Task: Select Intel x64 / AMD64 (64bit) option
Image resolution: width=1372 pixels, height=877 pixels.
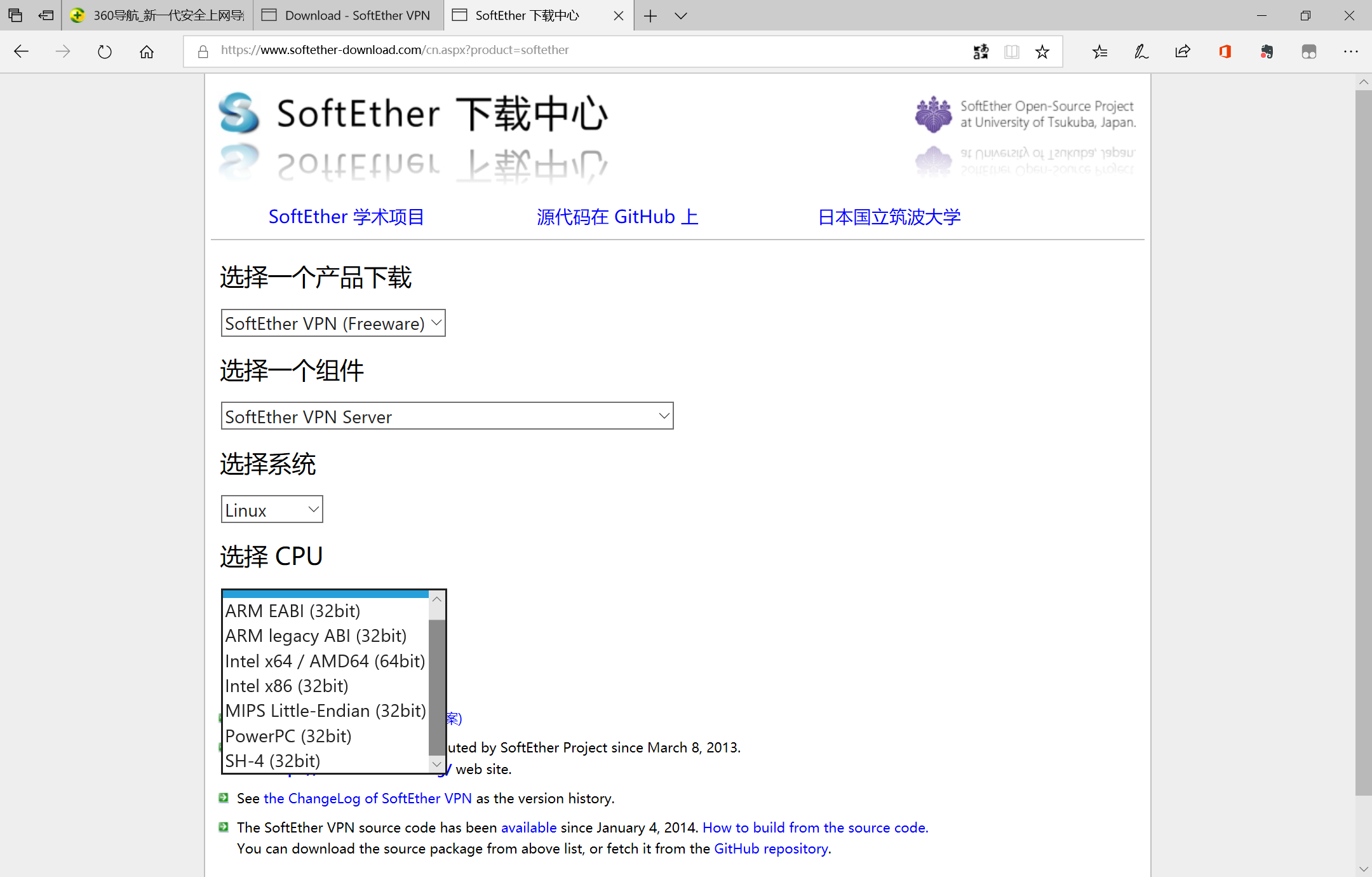Action: [x=326, y=661]
